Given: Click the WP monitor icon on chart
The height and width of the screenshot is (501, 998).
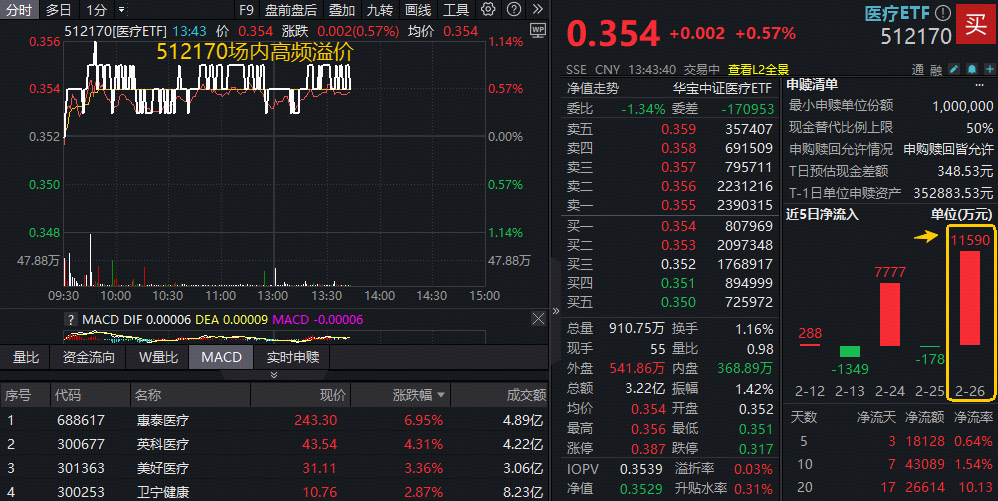Looking at the screenshot, I should [537, 30].
